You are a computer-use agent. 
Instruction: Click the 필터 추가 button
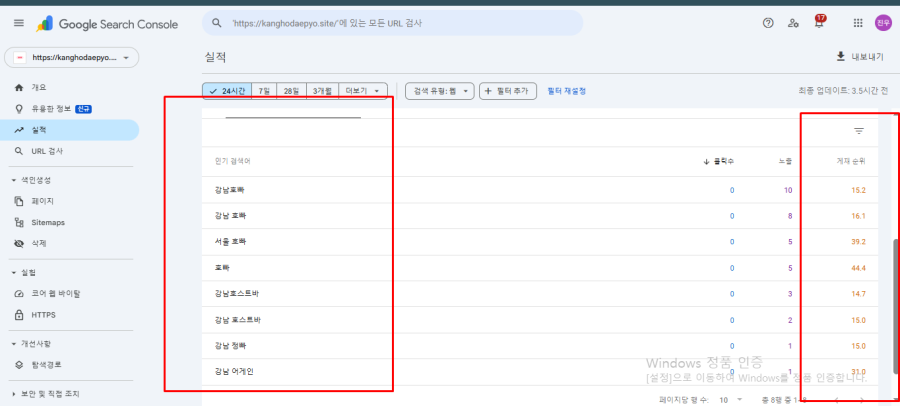click(x=508, y=91)
